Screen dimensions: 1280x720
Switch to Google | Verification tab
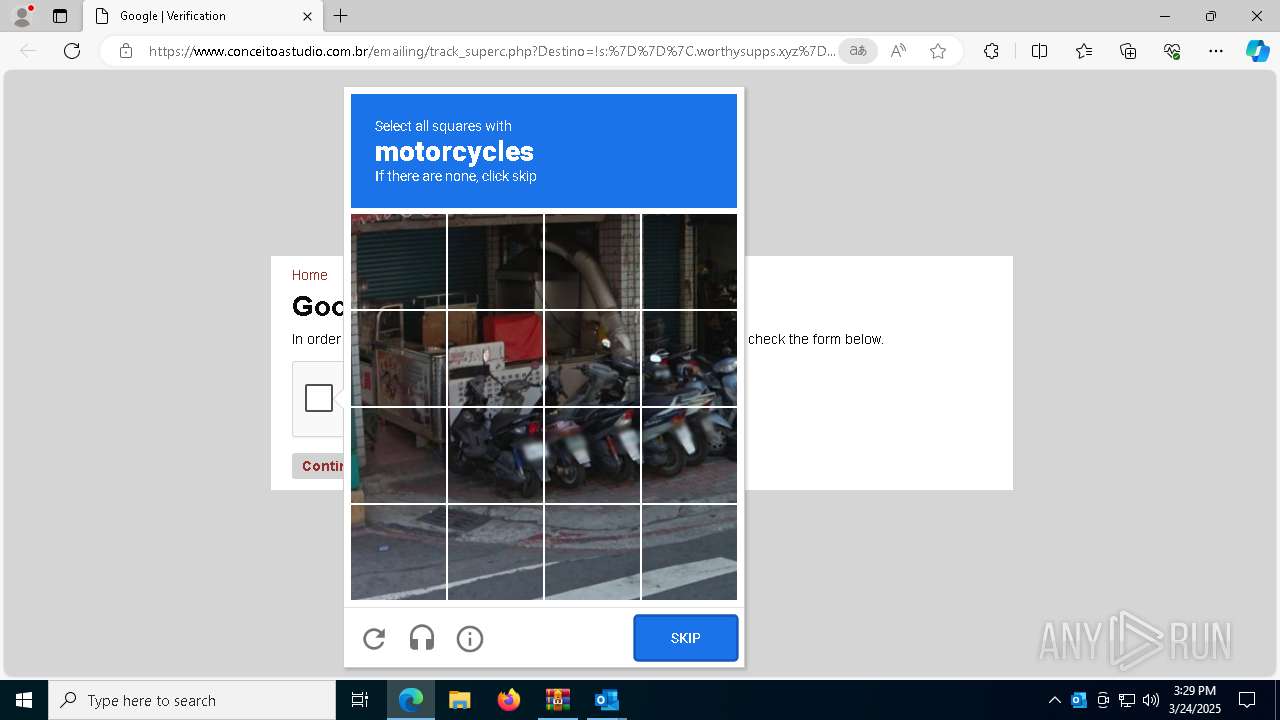[x=201, y=16]
